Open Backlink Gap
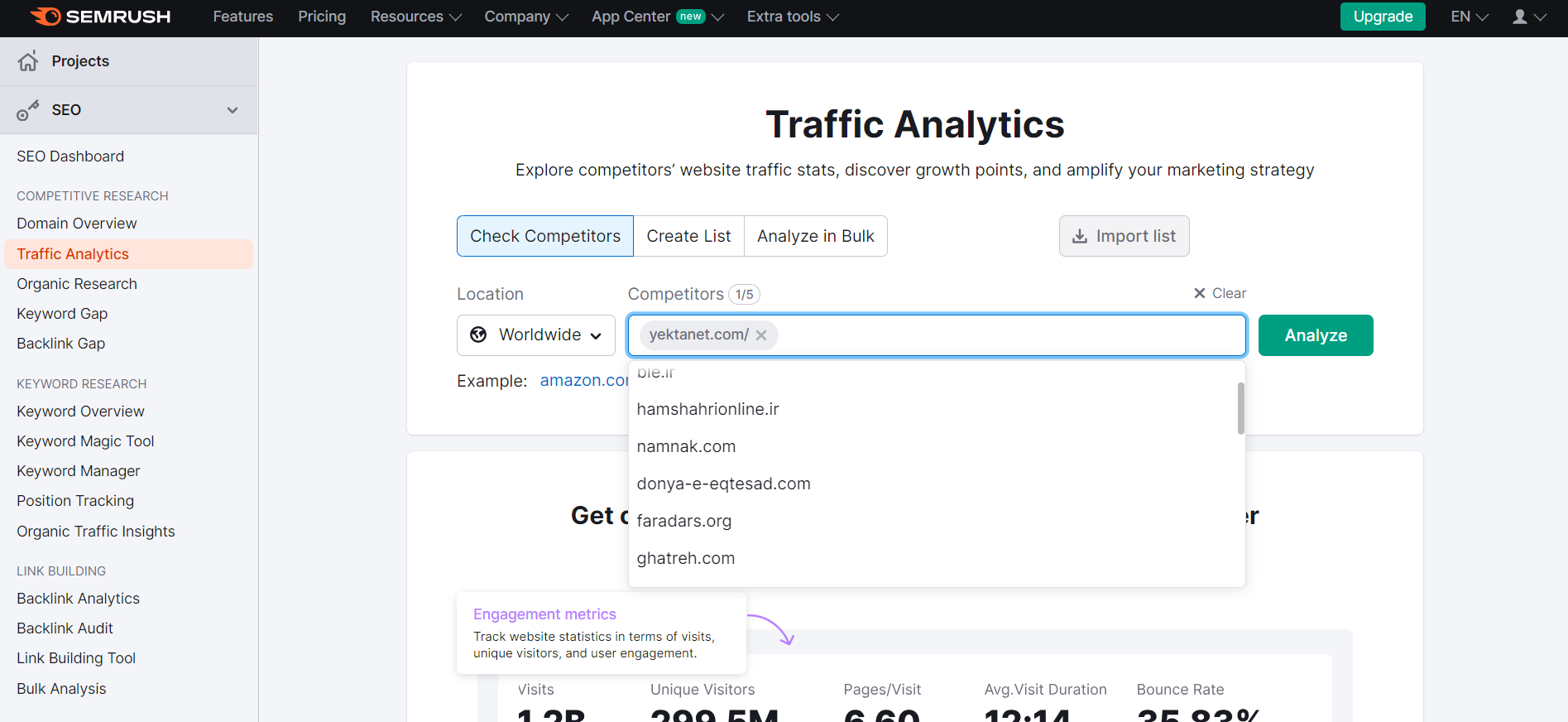The height and width of the screenshot is (722, 1568). 61,344
